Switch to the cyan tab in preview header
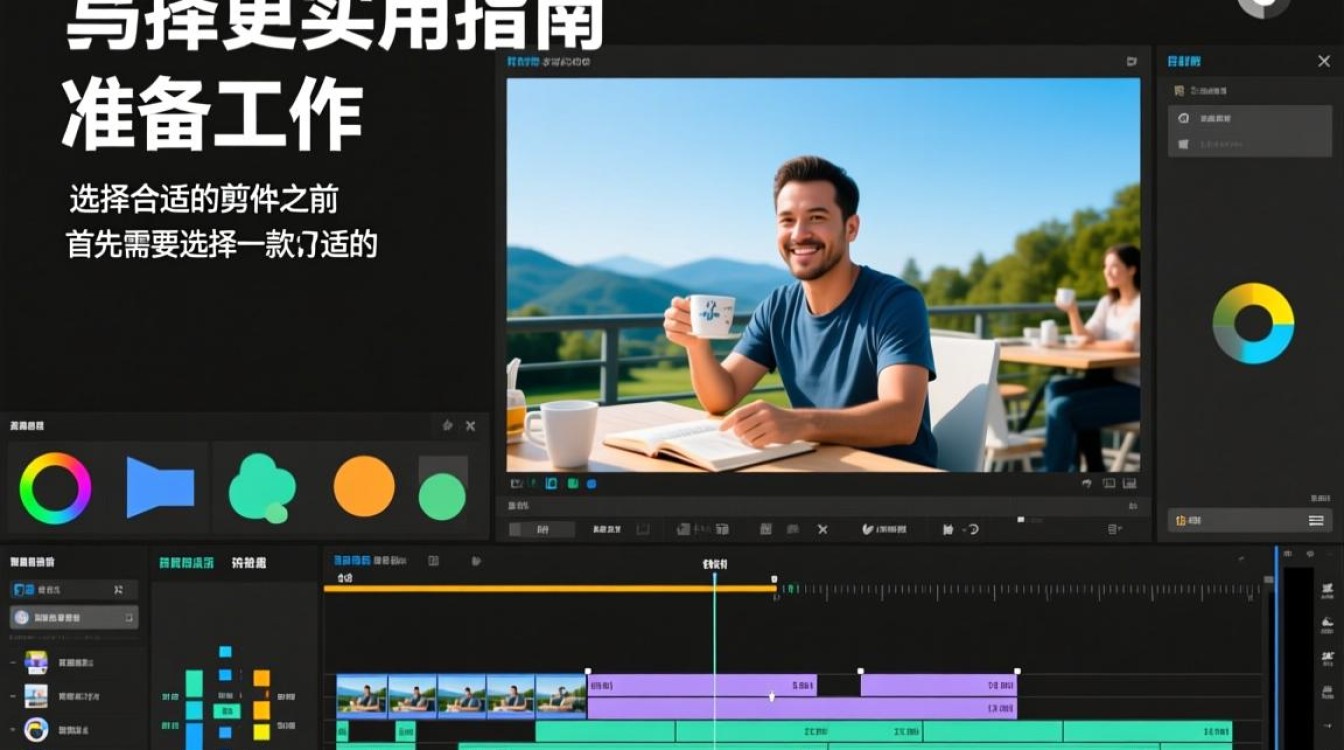The height and width of the screenshot is (750, 1344). pyautogui.click(x=522, y=61)
